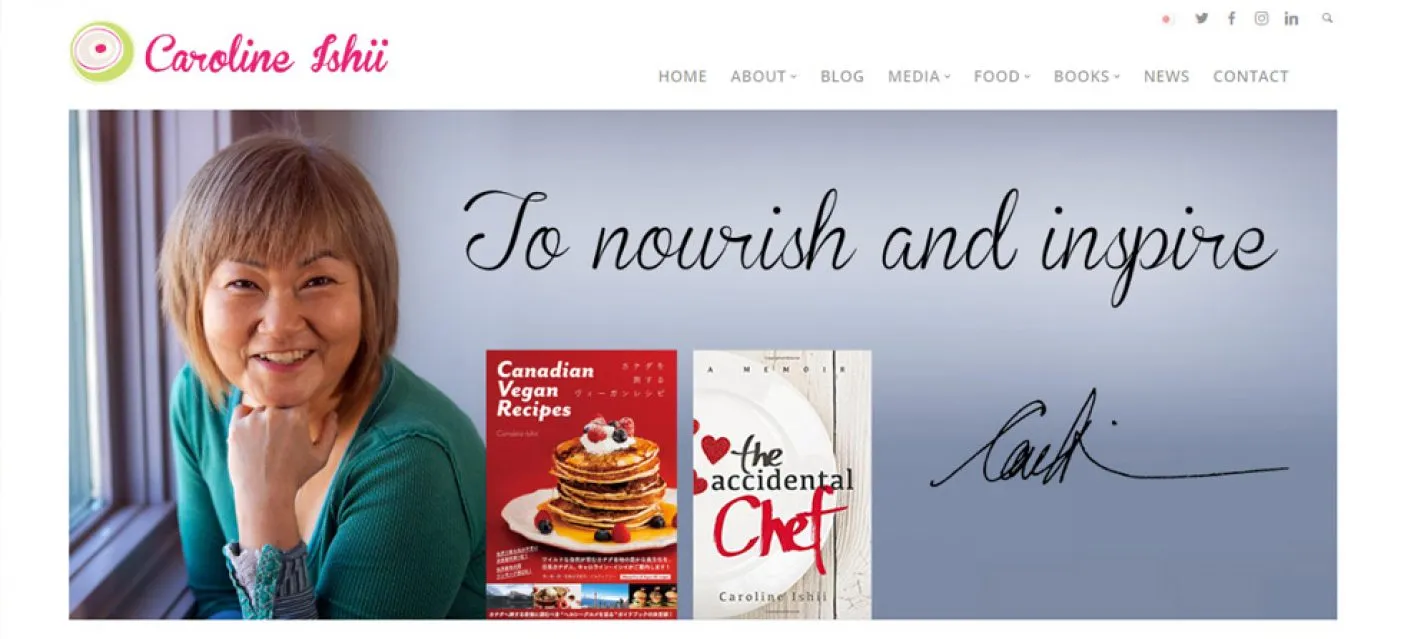Open the Facebook page icon
Screen dimensions: 1404x639
click(1231, 18)
